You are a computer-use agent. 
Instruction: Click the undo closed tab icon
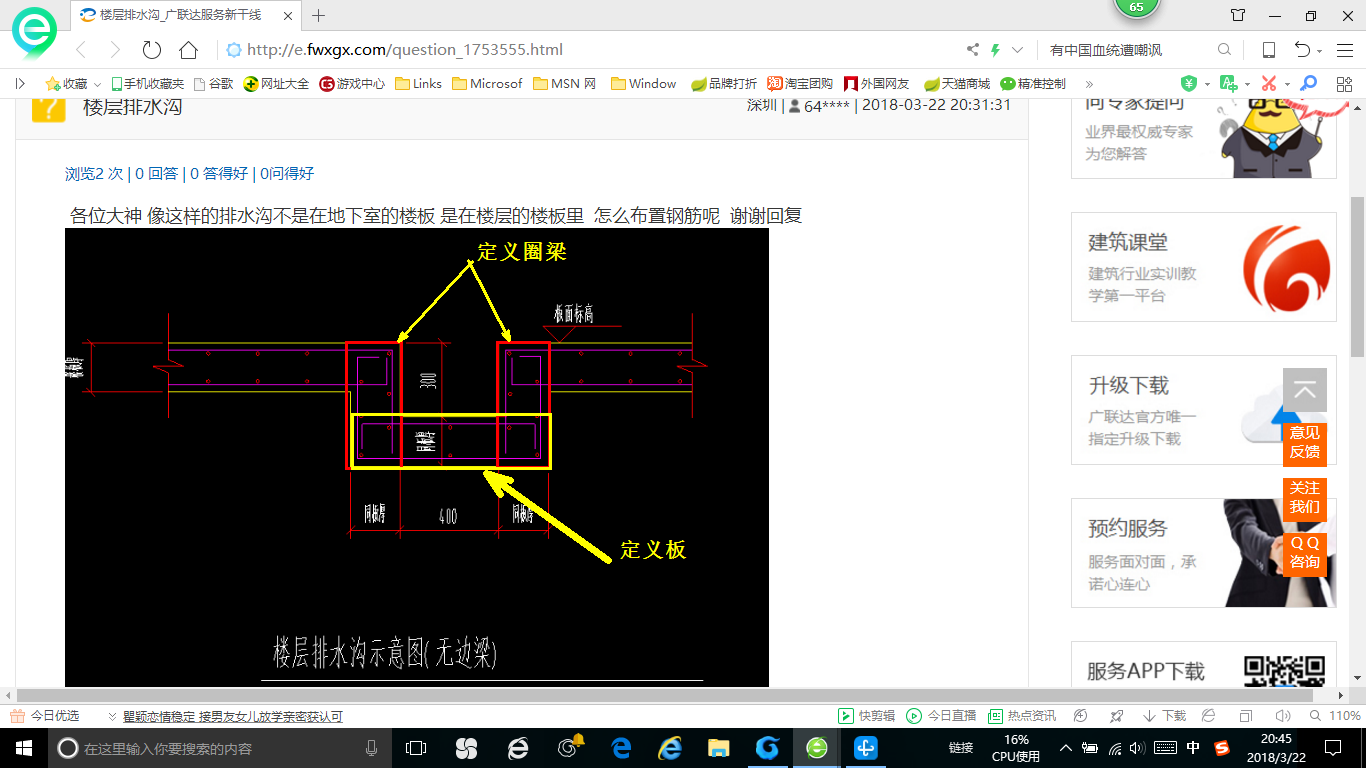click(1302, 50)
